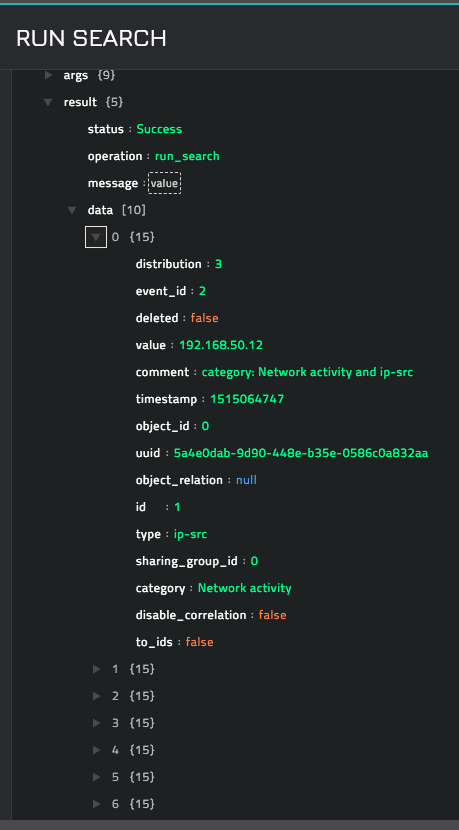Click the args key label

click(x=76, y=75)
